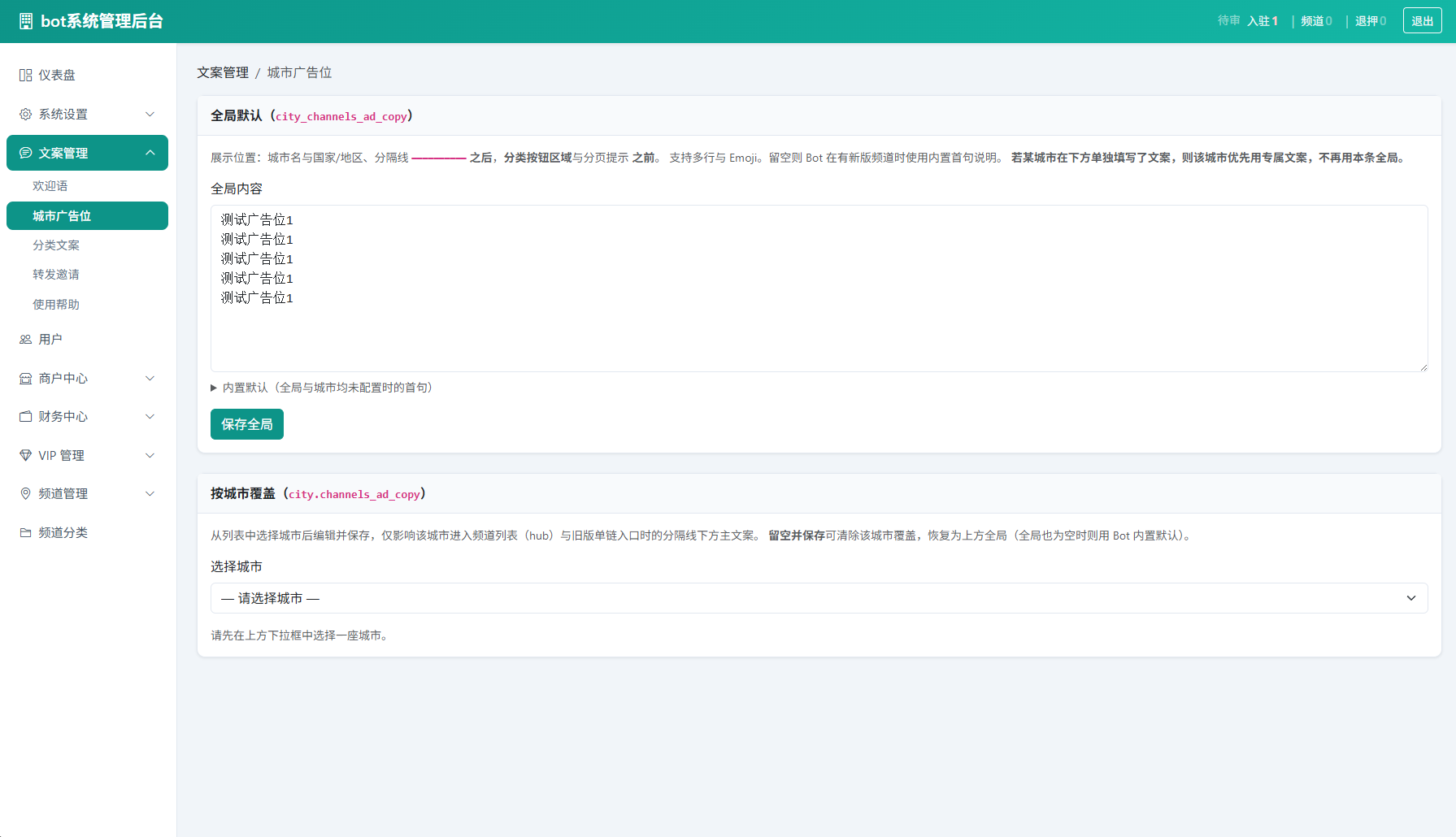
Task: Select the 分类文案 menu item
Action: [x=56, y=245]
